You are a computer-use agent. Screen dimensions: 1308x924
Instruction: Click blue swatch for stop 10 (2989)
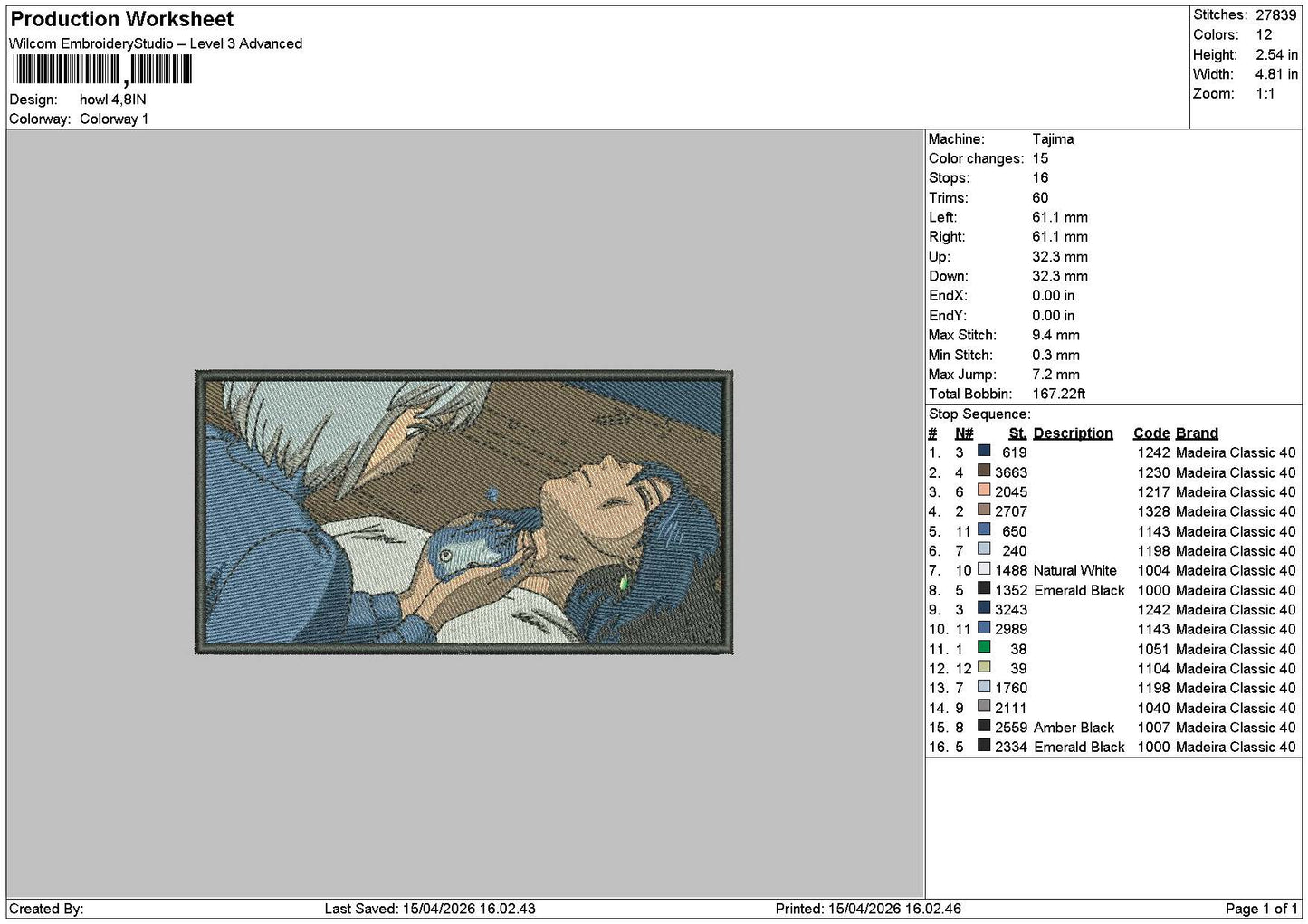pos(984,629)
